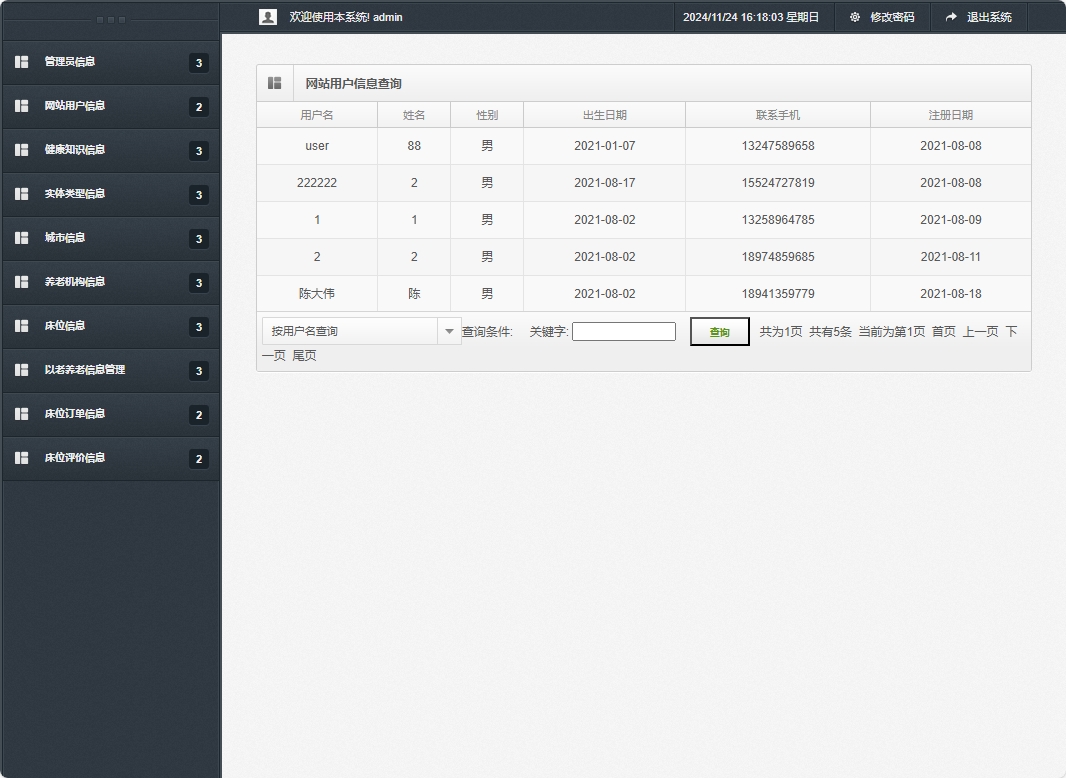The width and height of the screenshot is (1066, 778).
Task: Open the 网站用户信息 menu item
Action: [74, 106]
